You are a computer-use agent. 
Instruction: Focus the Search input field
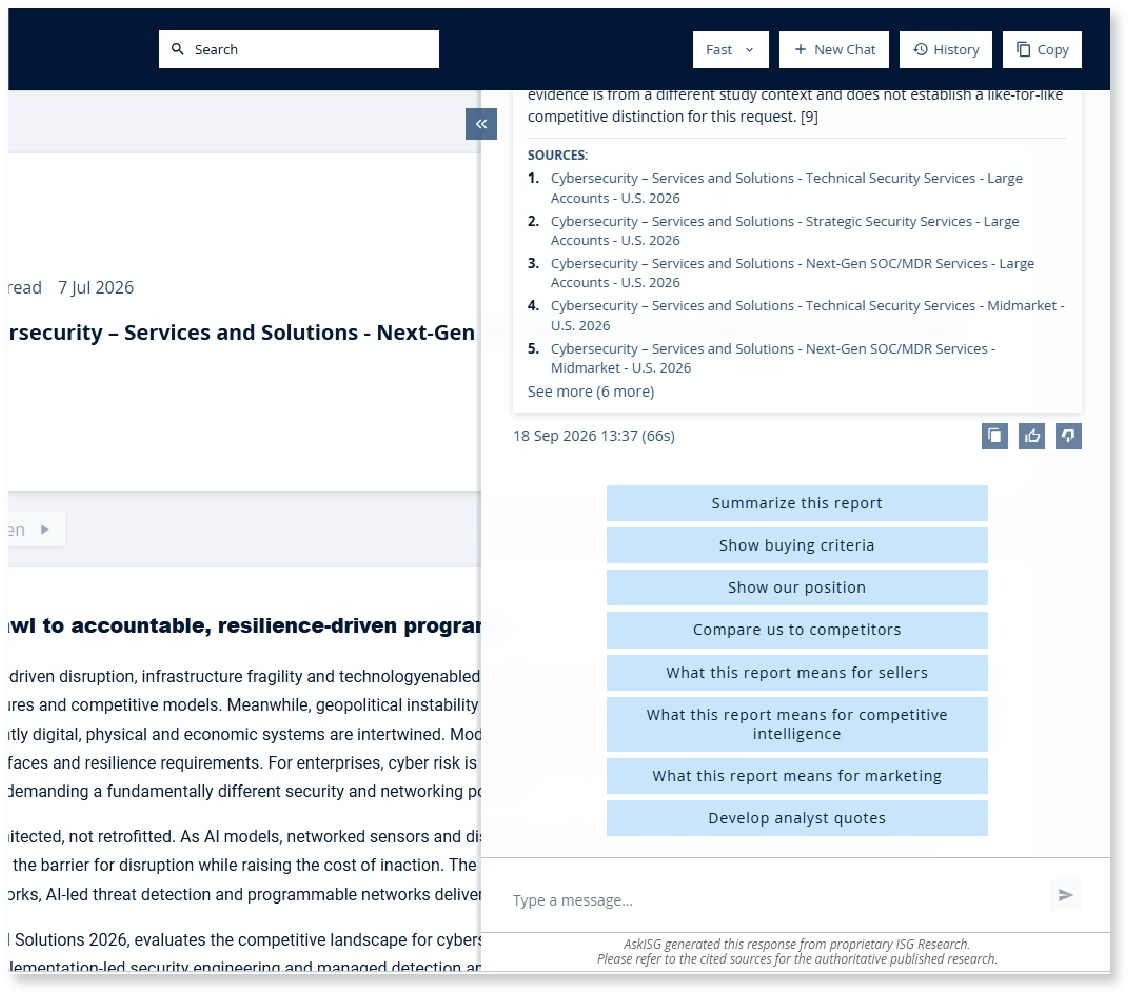coord(298,49)
